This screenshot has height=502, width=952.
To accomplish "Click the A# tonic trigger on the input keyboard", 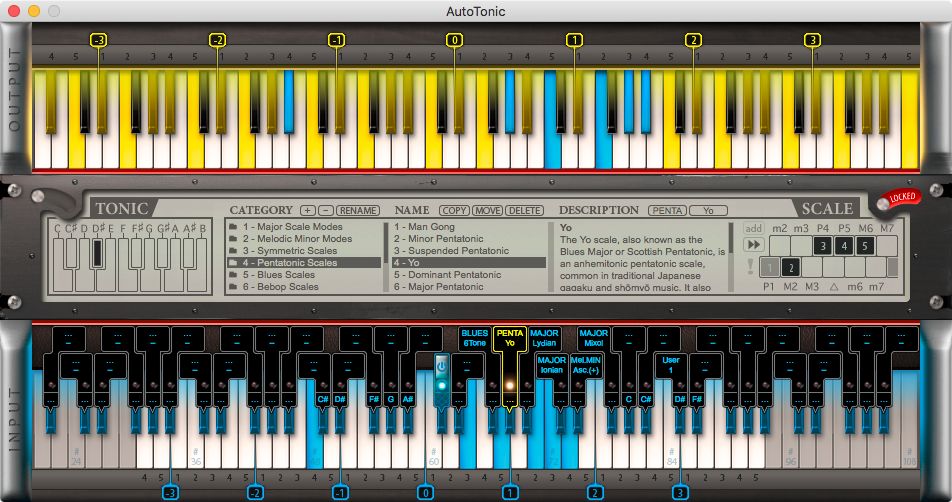I will (x=407, y=399).
